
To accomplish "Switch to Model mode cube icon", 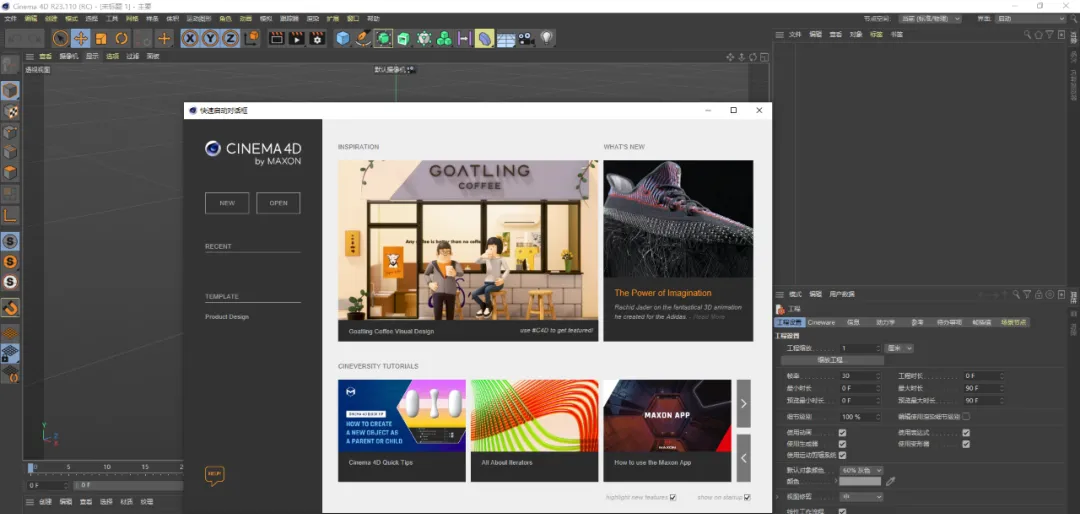I will tap(10, 91).
